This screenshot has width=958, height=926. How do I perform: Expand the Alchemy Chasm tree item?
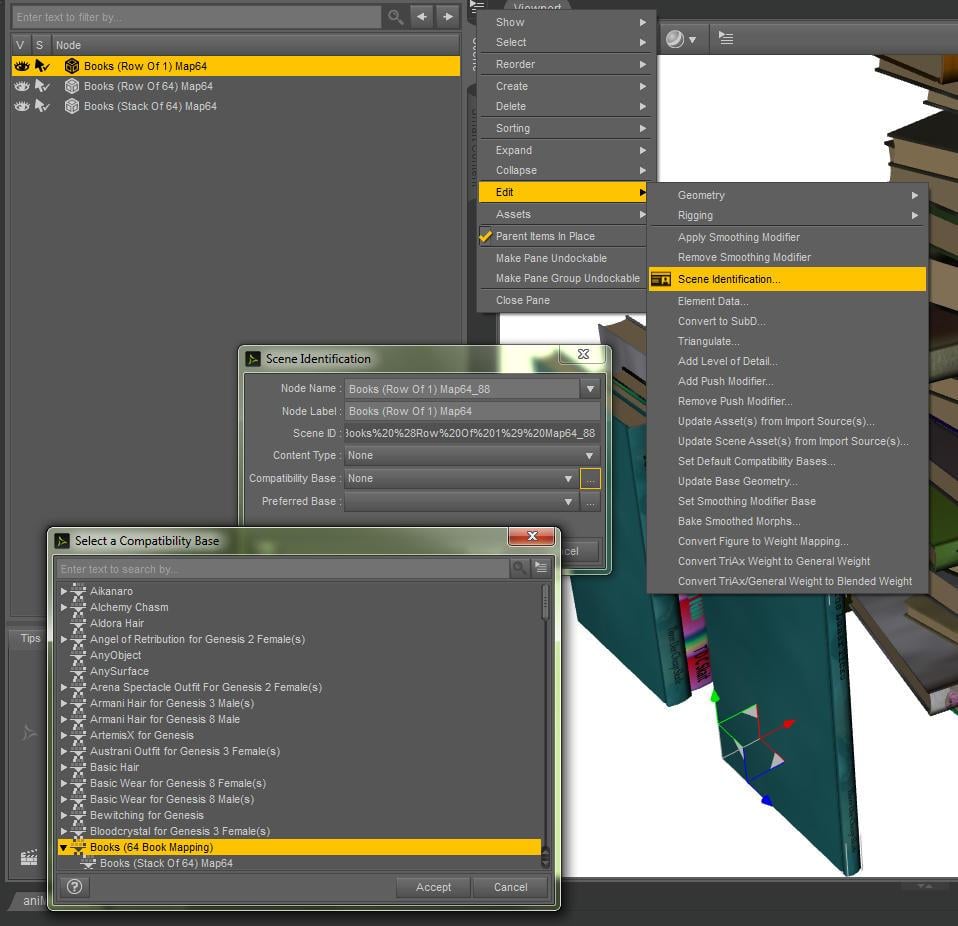[x=64, y=607]
